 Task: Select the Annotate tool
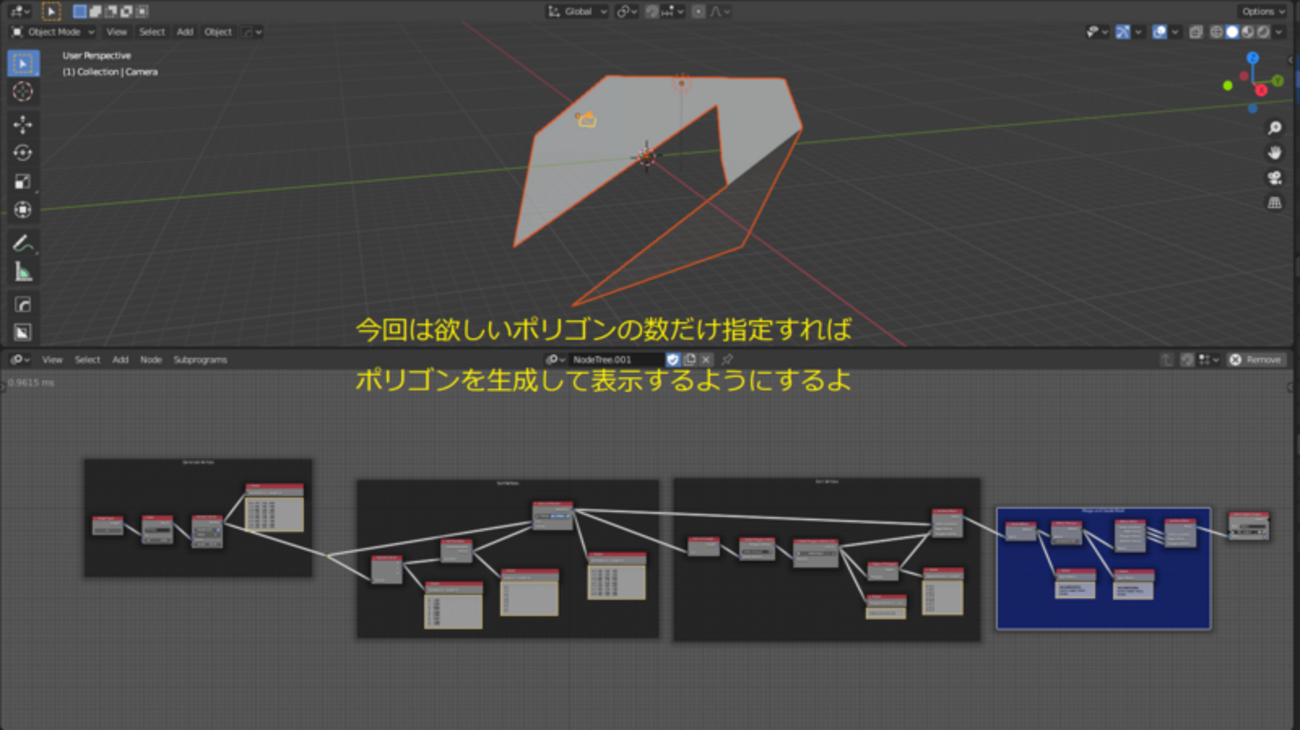(x=23, y=243)
